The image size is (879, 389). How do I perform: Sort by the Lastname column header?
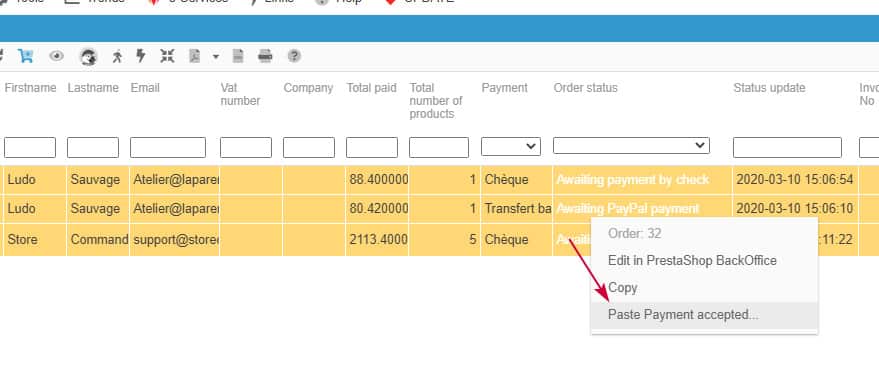[93, 88]
